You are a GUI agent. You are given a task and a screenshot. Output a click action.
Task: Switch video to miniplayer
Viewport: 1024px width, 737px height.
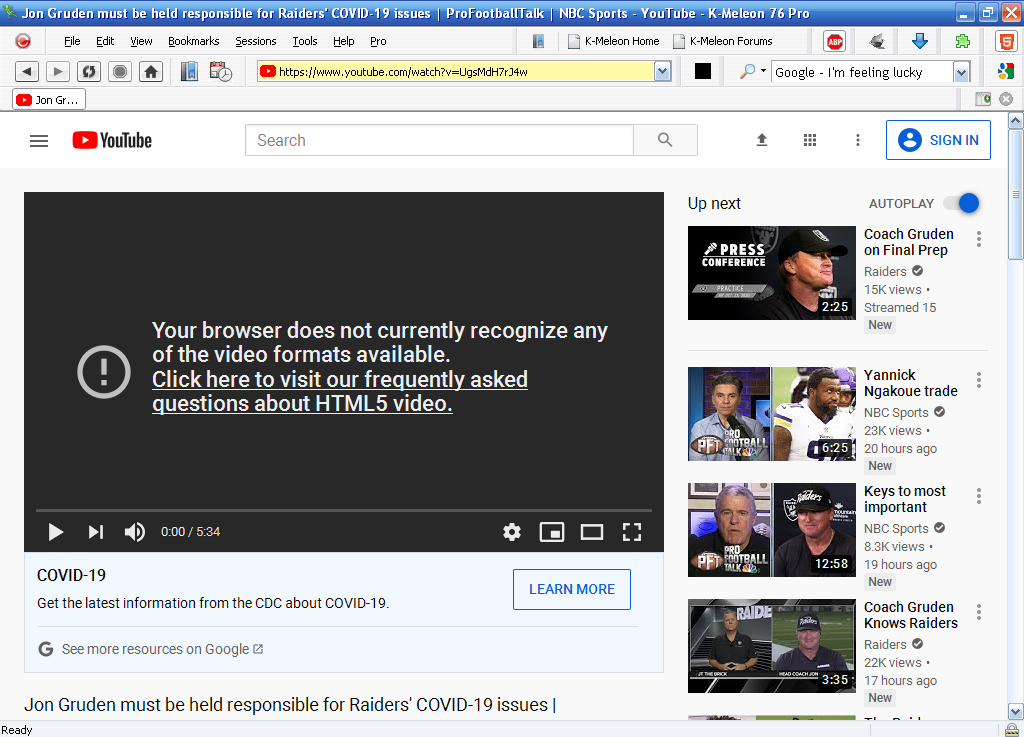tap(552, 532)
